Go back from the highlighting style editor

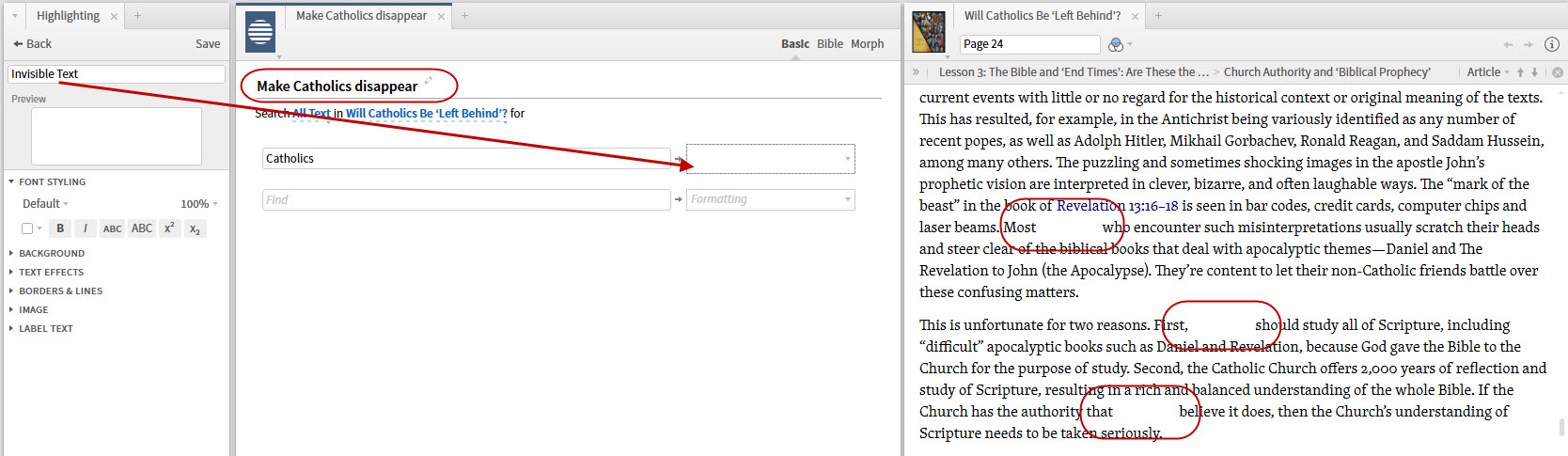[32, 43]
